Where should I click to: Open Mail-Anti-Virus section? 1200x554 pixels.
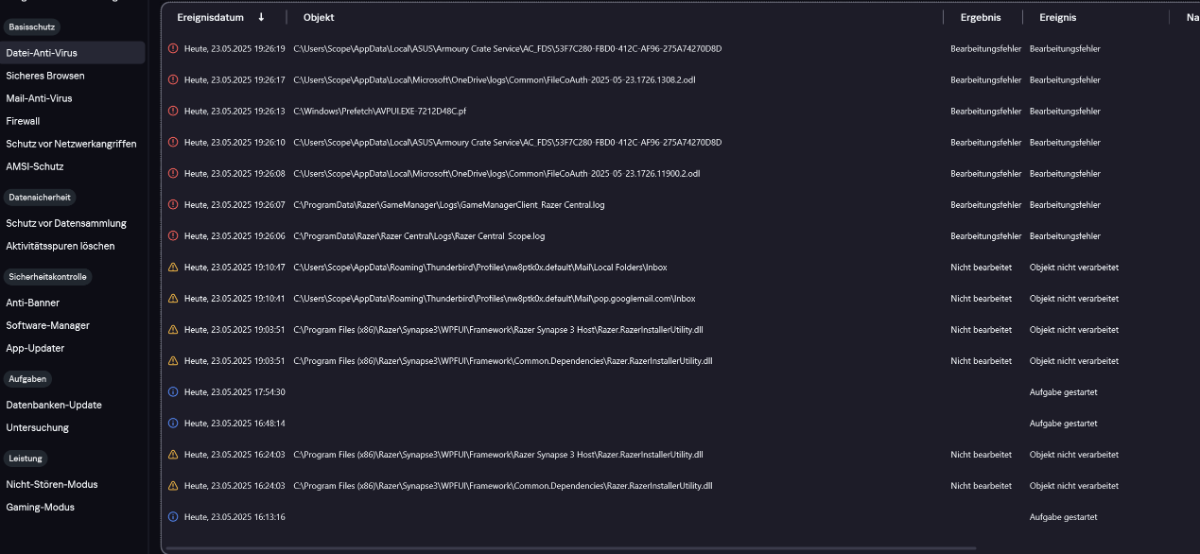click(x=39, y=98)
